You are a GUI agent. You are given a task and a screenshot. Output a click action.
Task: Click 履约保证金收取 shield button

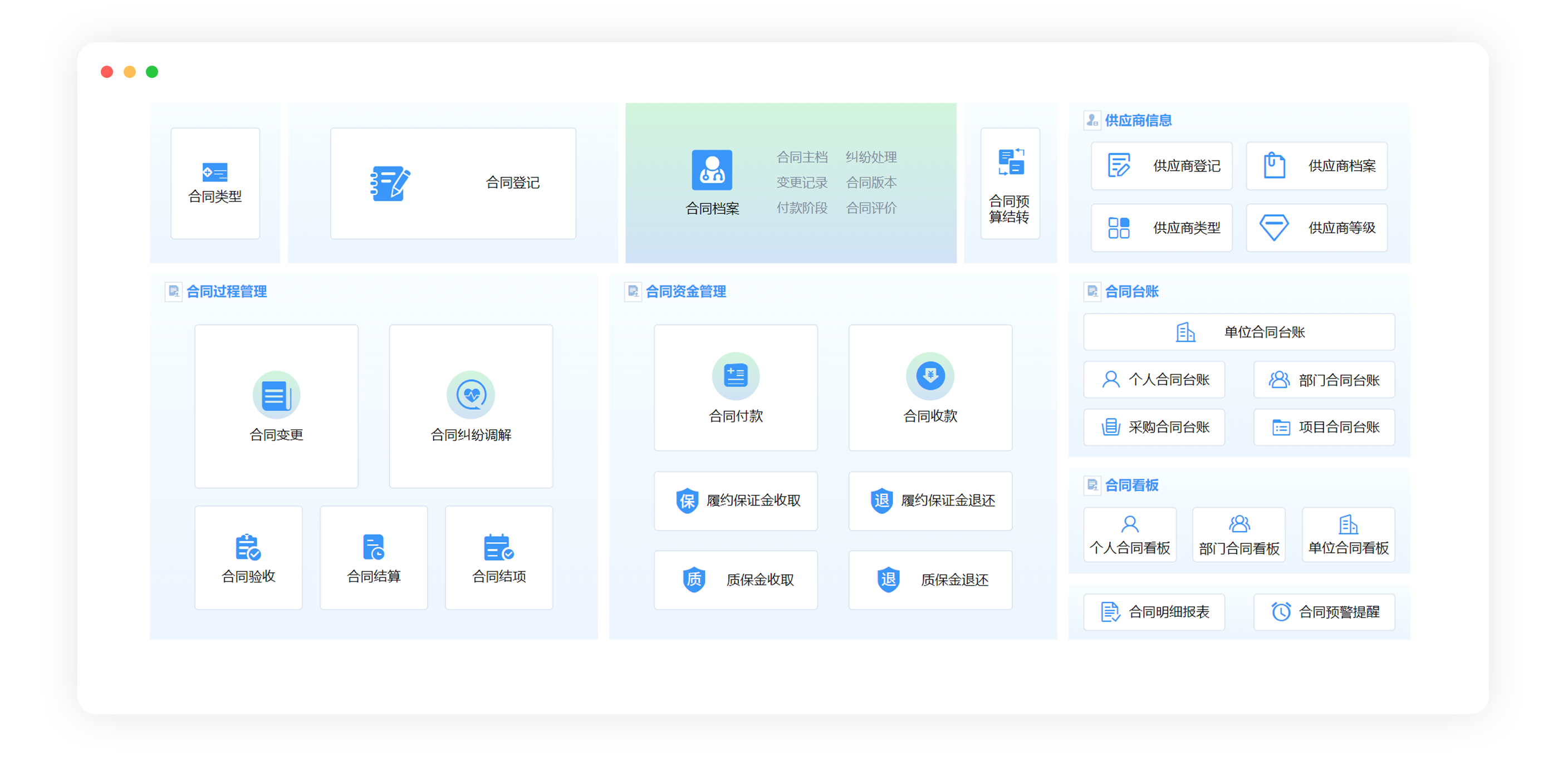pos(736,500)
